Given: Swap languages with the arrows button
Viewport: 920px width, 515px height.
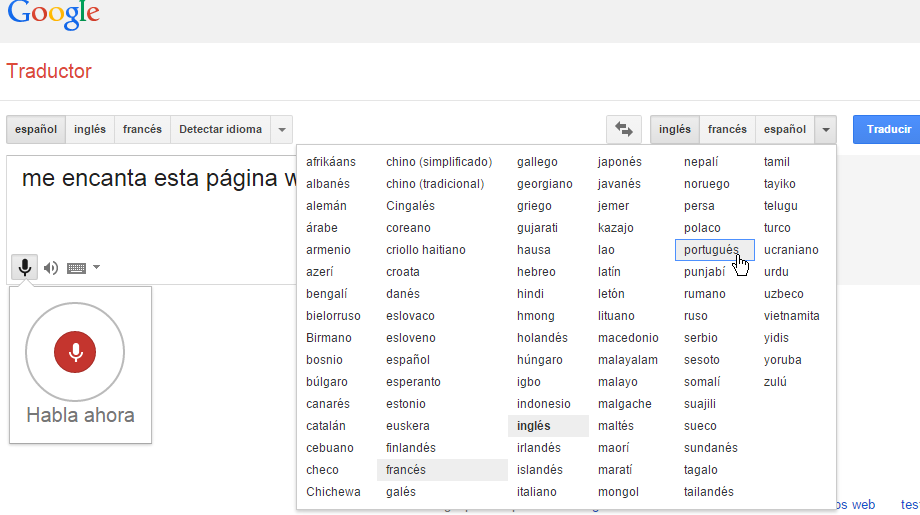Looking at the screenshot, I should tap(624, 129).
